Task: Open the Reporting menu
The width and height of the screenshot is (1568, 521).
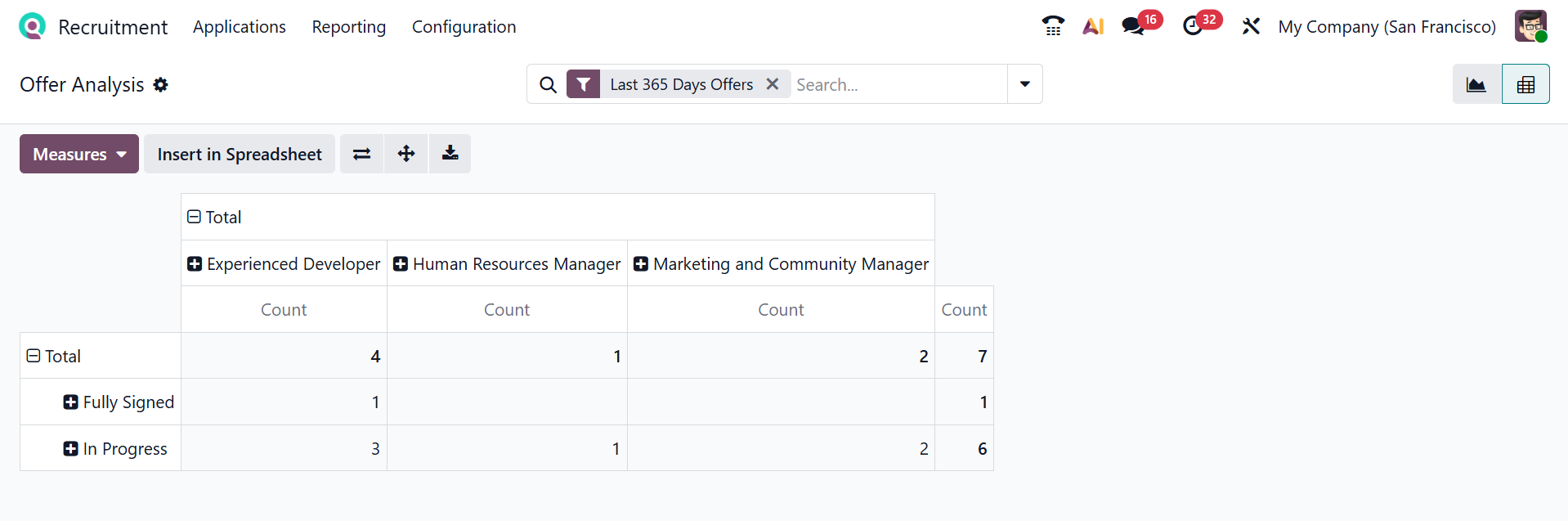Action: [349, 27]
